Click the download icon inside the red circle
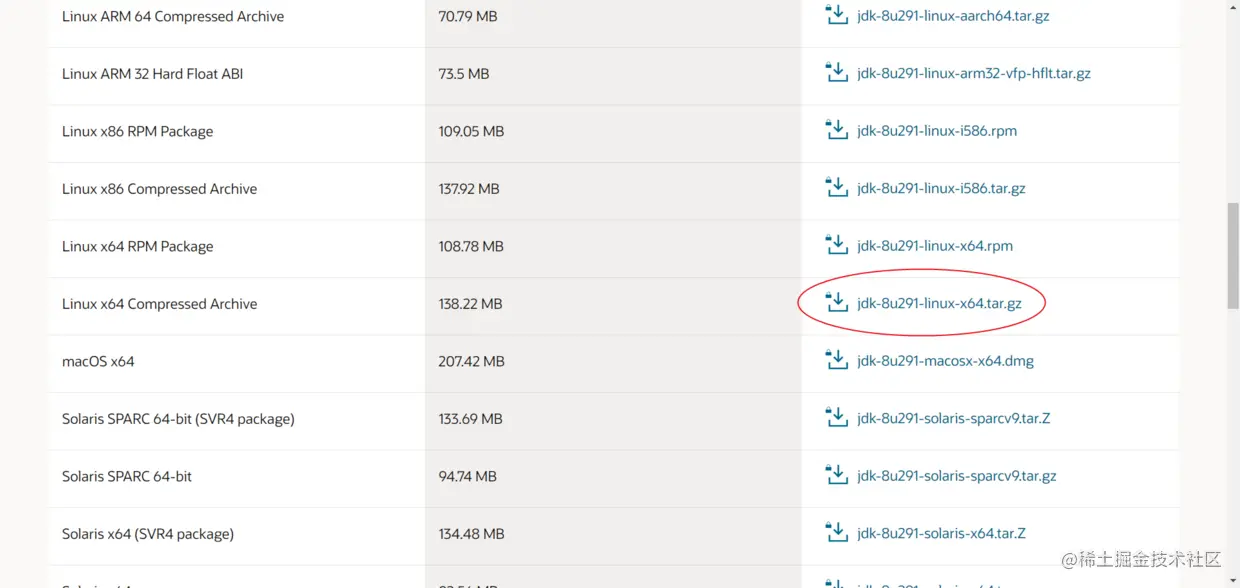 pos(836,301)
